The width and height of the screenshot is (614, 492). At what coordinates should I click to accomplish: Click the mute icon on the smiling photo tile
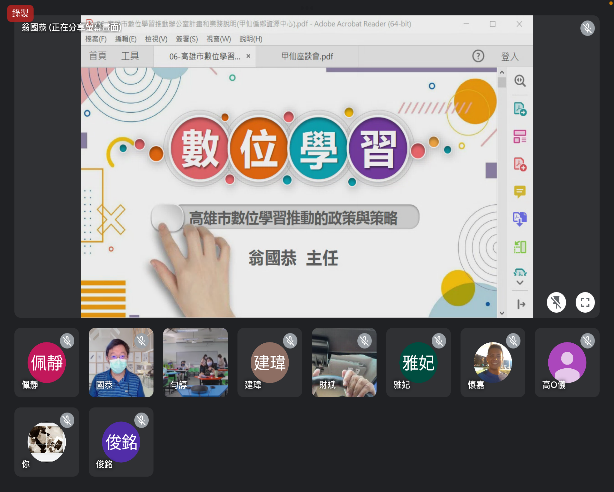[513, 341]
